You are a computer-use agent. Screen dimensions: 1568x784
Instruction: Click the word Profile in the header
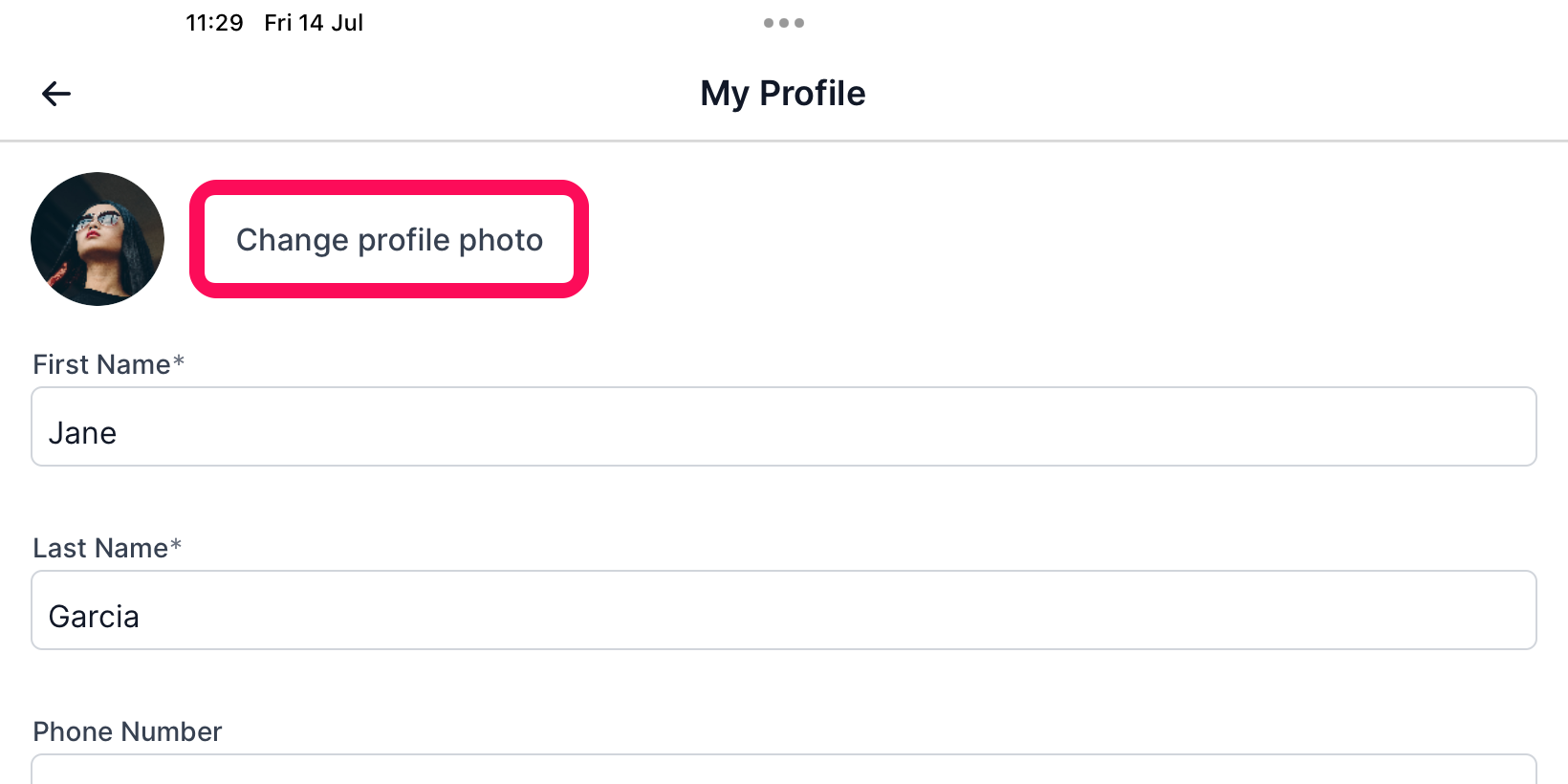[813, 94]
